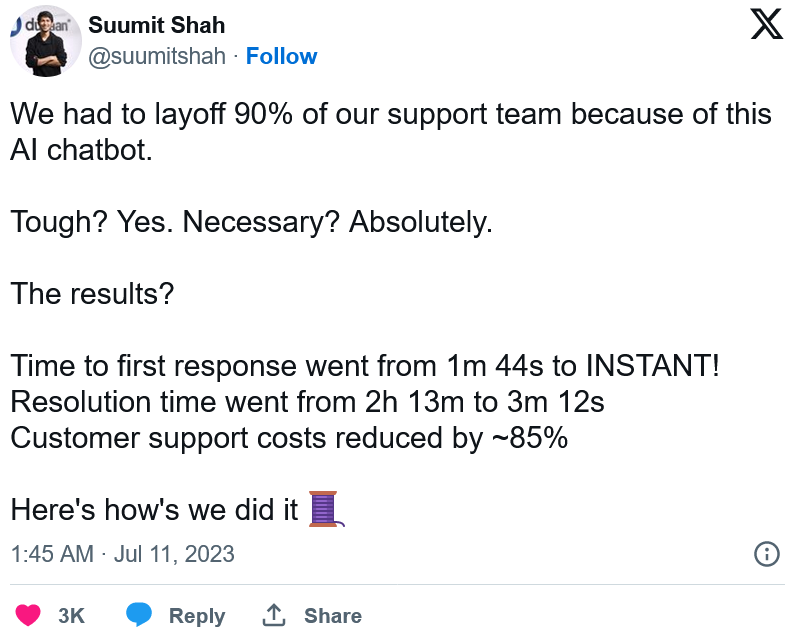Screen dimensions: 792x639
Task: Click the "Tough? Yes. Necessary? Absolutely." line
Action: pos(251,221)
